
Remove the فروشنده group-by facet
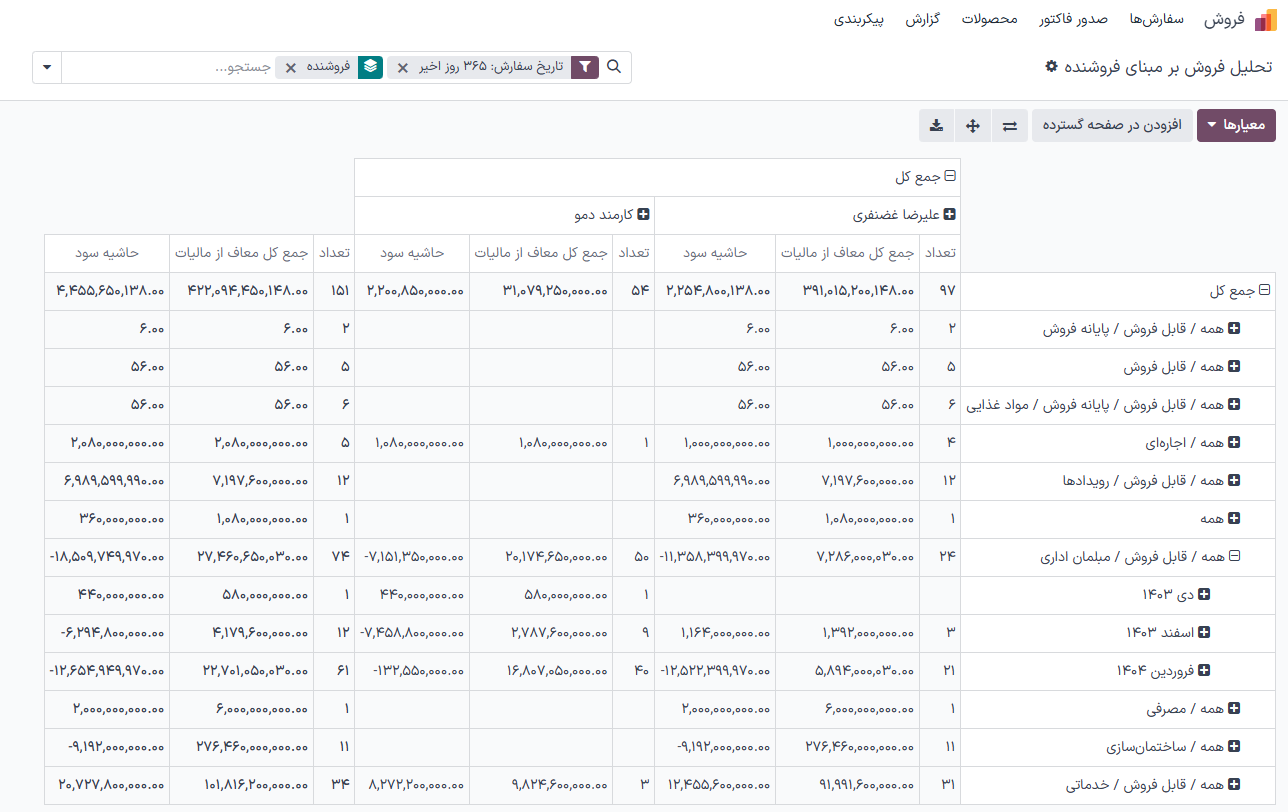(291, 67)
